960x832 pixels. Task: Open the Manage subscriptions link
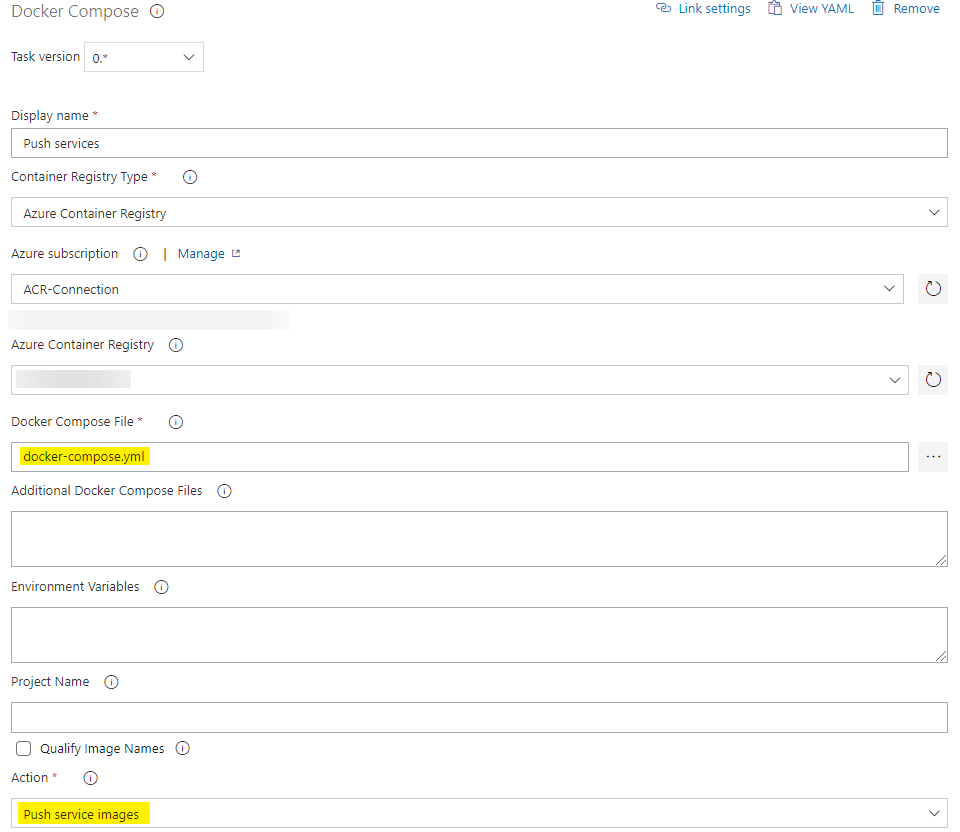click(201, 253)
